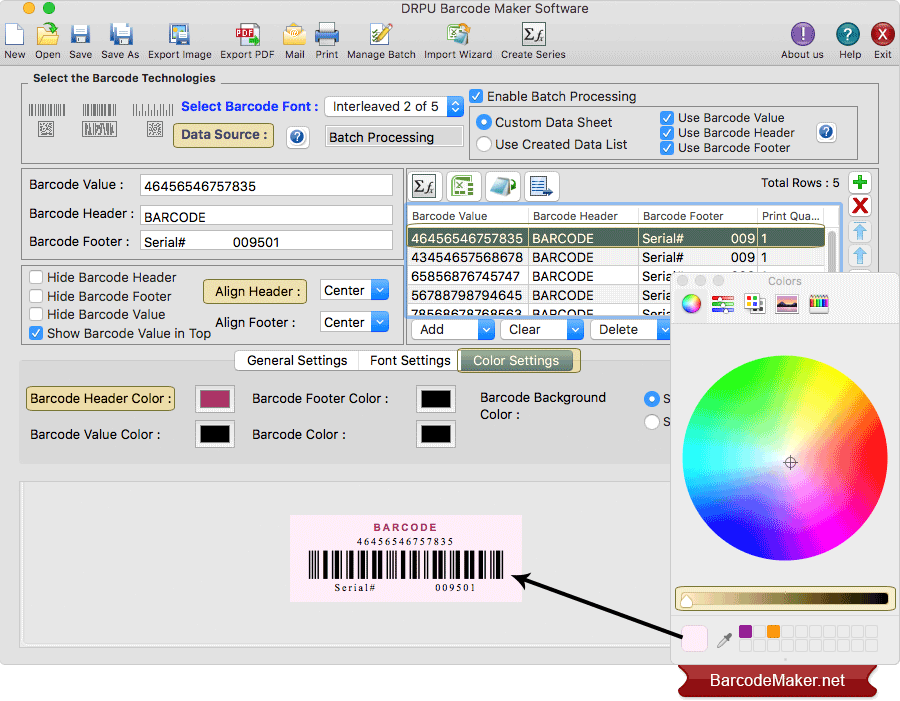The height and width of the screenshot is (701, 900).
Task: Click the Barcode Footer input field
Action: 266,242
